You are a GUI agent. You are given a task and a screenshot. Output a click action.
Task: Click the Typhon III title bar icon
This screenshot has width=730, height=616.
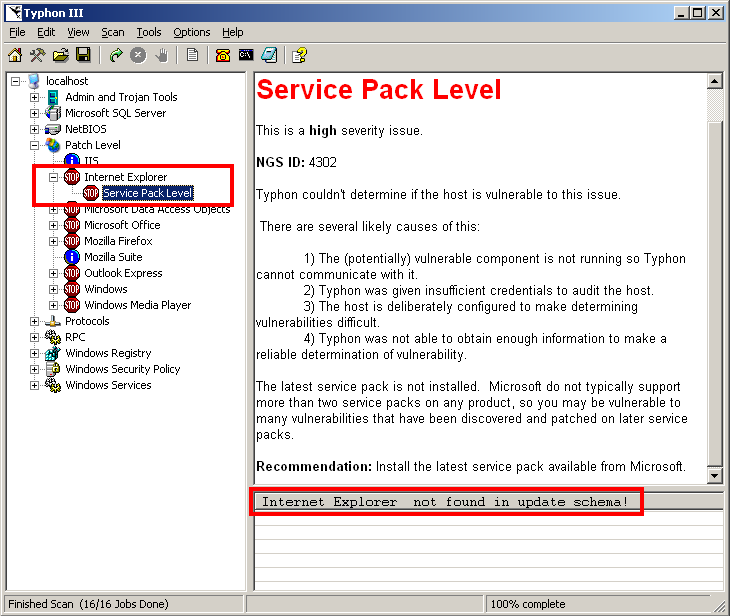tap(15, 13)
